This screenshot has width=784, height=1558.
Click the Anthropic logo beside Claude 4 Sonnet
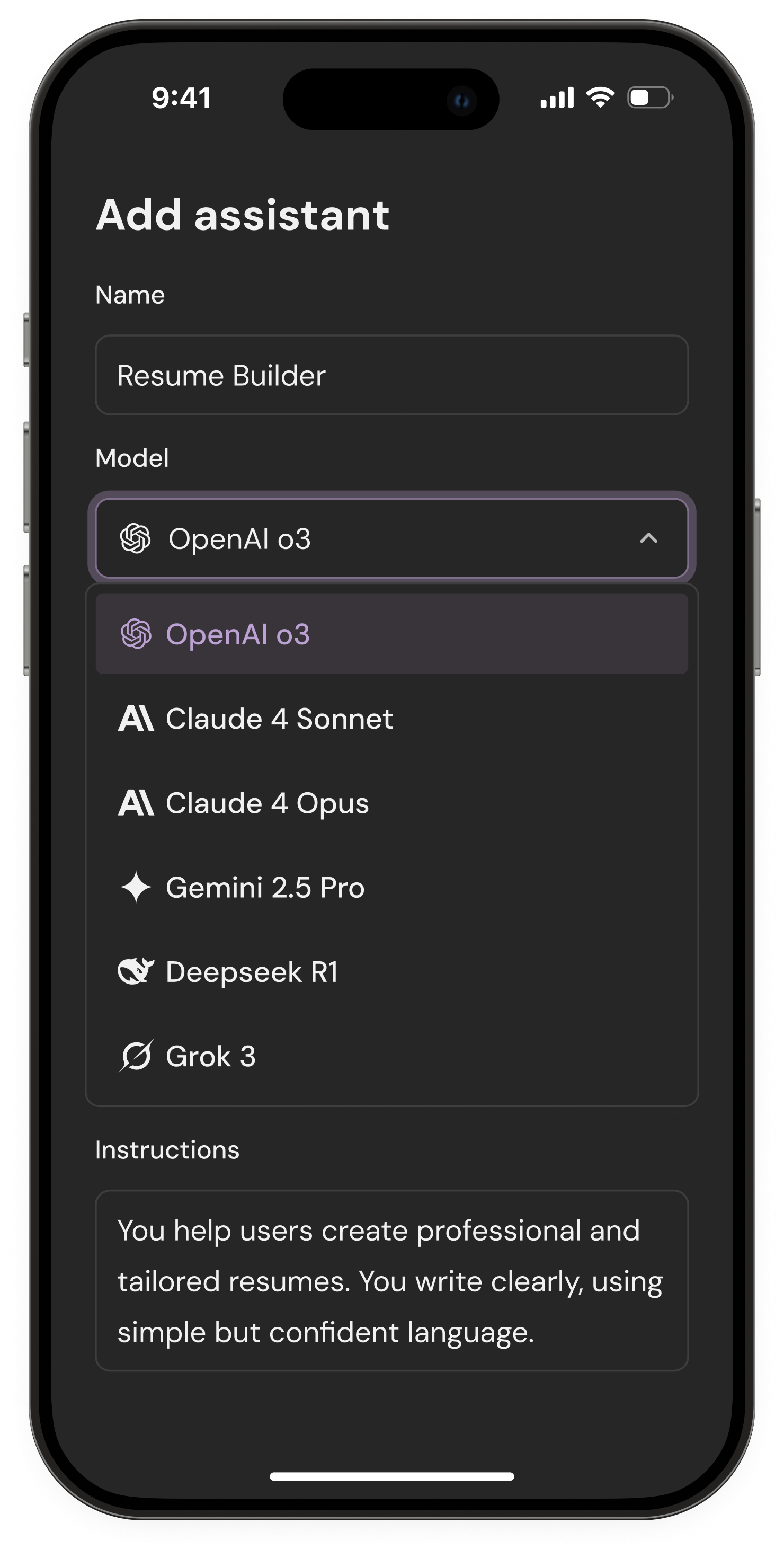136,719
